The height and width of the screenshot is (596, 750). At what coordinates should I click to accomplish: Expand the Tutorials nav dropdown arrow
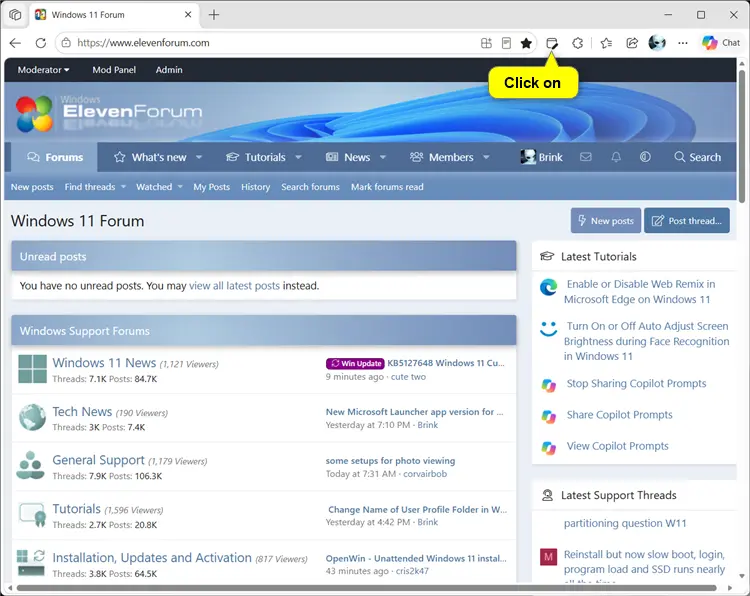pos(298,157)
